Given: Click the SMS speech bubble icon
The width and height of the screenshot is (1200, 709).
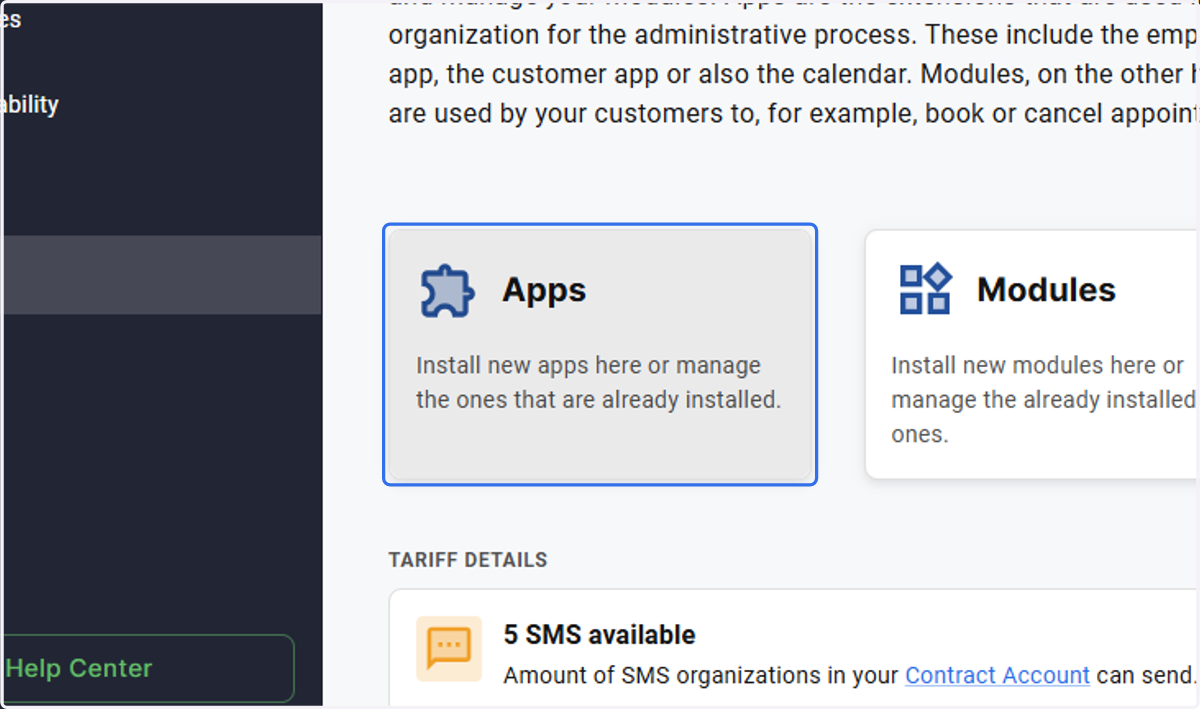Looking at the screenshot, I should coord(449,649).
